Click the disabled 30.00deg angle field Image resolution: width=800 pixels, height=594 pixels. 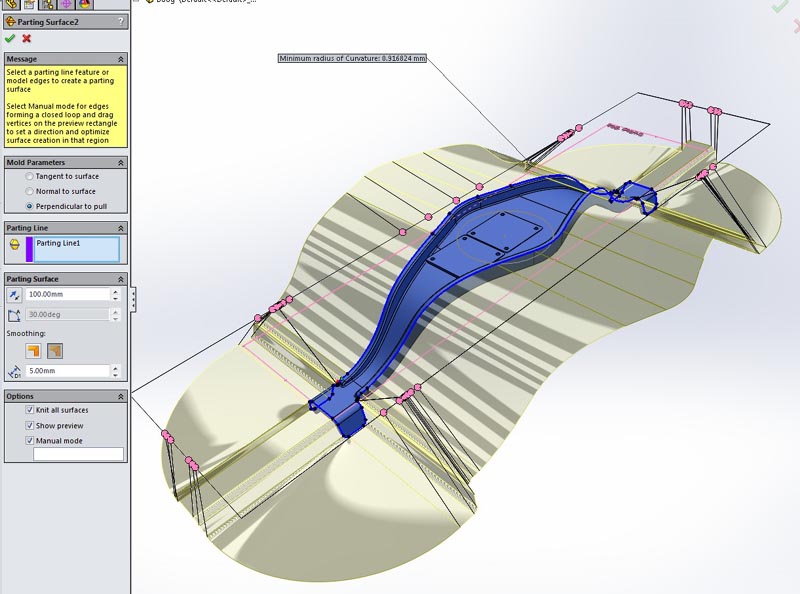click(67, 314)
